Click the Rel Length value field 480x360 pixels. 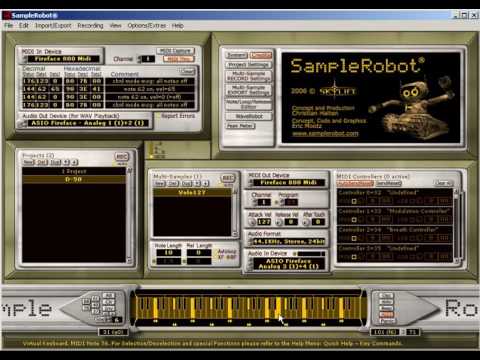199,253
